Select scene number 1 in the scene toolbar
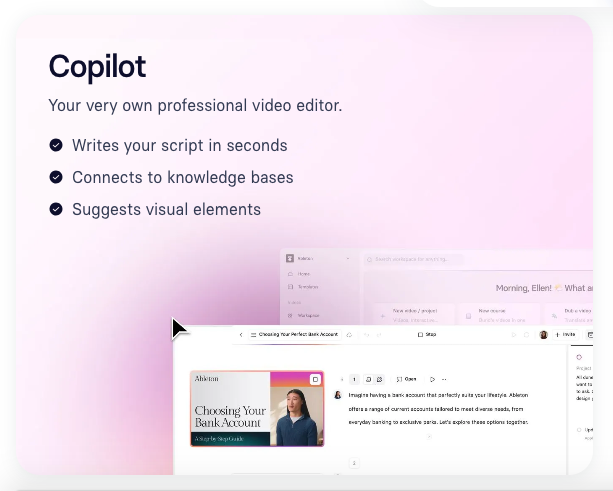This screenshot has height=491, width=613. [x=353, y=379]
